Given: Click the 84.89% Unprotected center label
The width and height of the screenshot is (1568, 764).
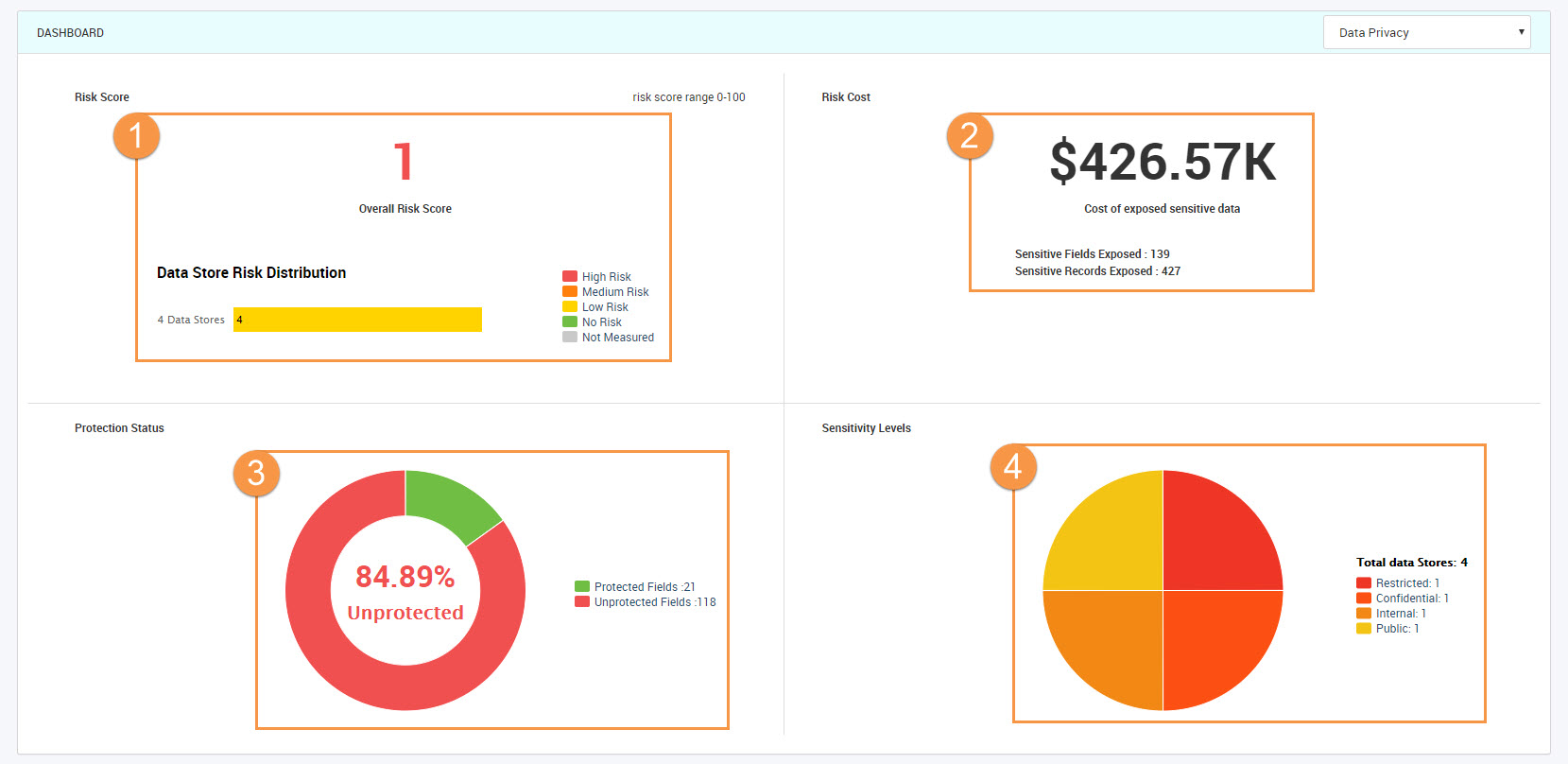Looking at the screenshot, I should coord(405,593).
